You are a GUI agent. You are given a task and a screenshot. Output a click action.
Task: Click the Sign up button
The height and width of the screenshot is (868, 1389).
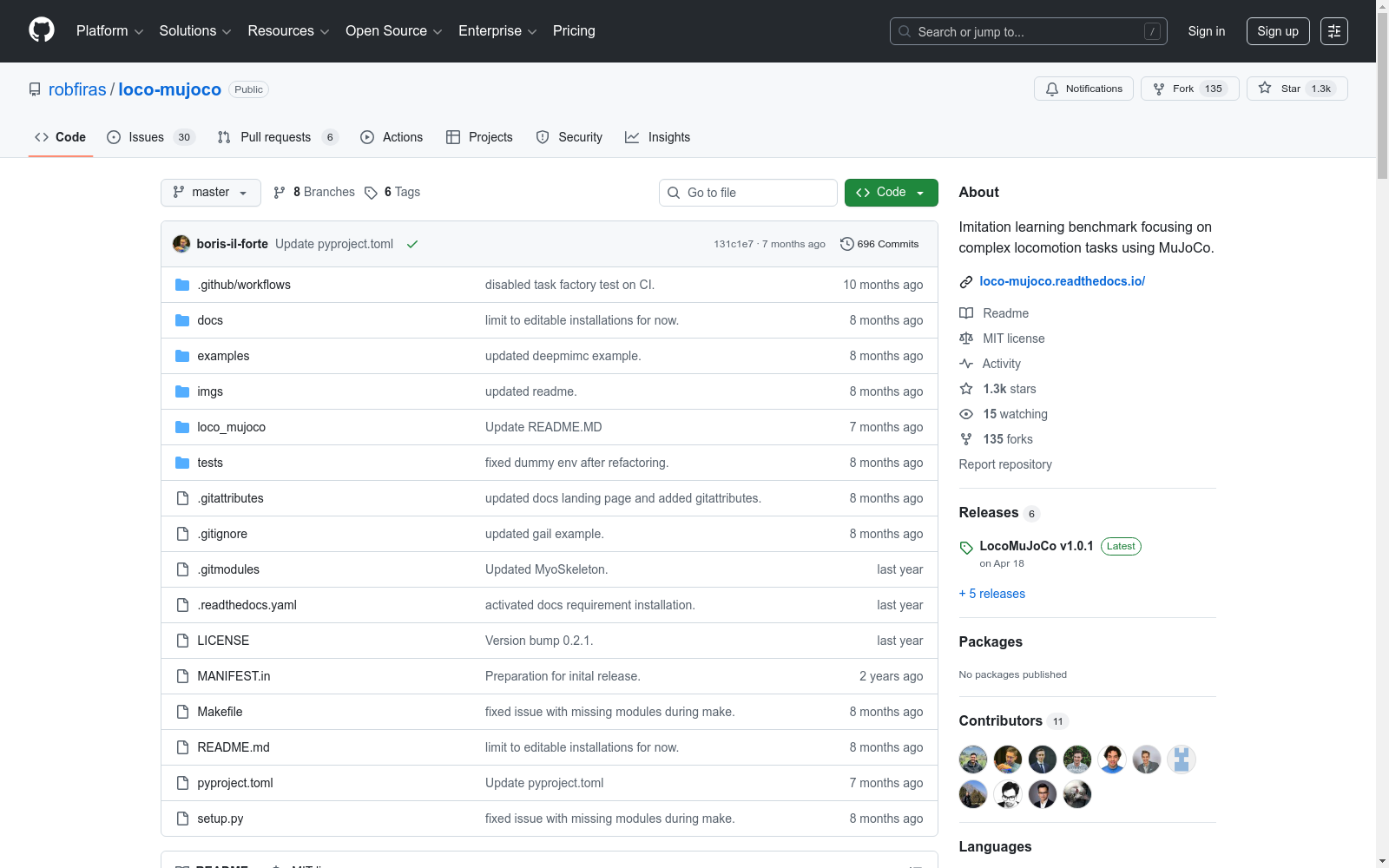click(1278, 31)
